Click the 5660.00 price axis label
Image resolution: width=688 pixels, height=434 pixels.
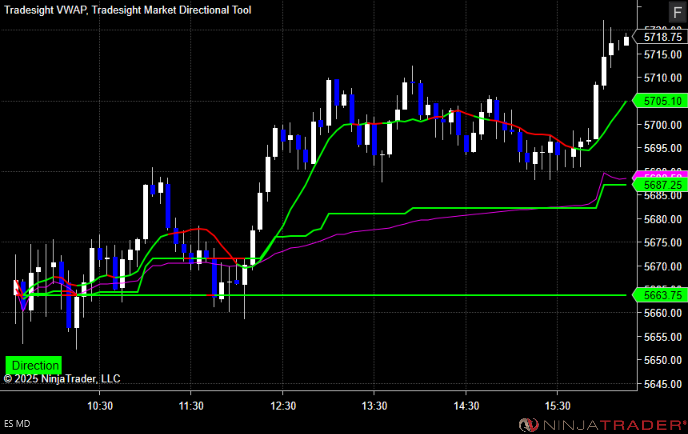(x=663, y=313)
